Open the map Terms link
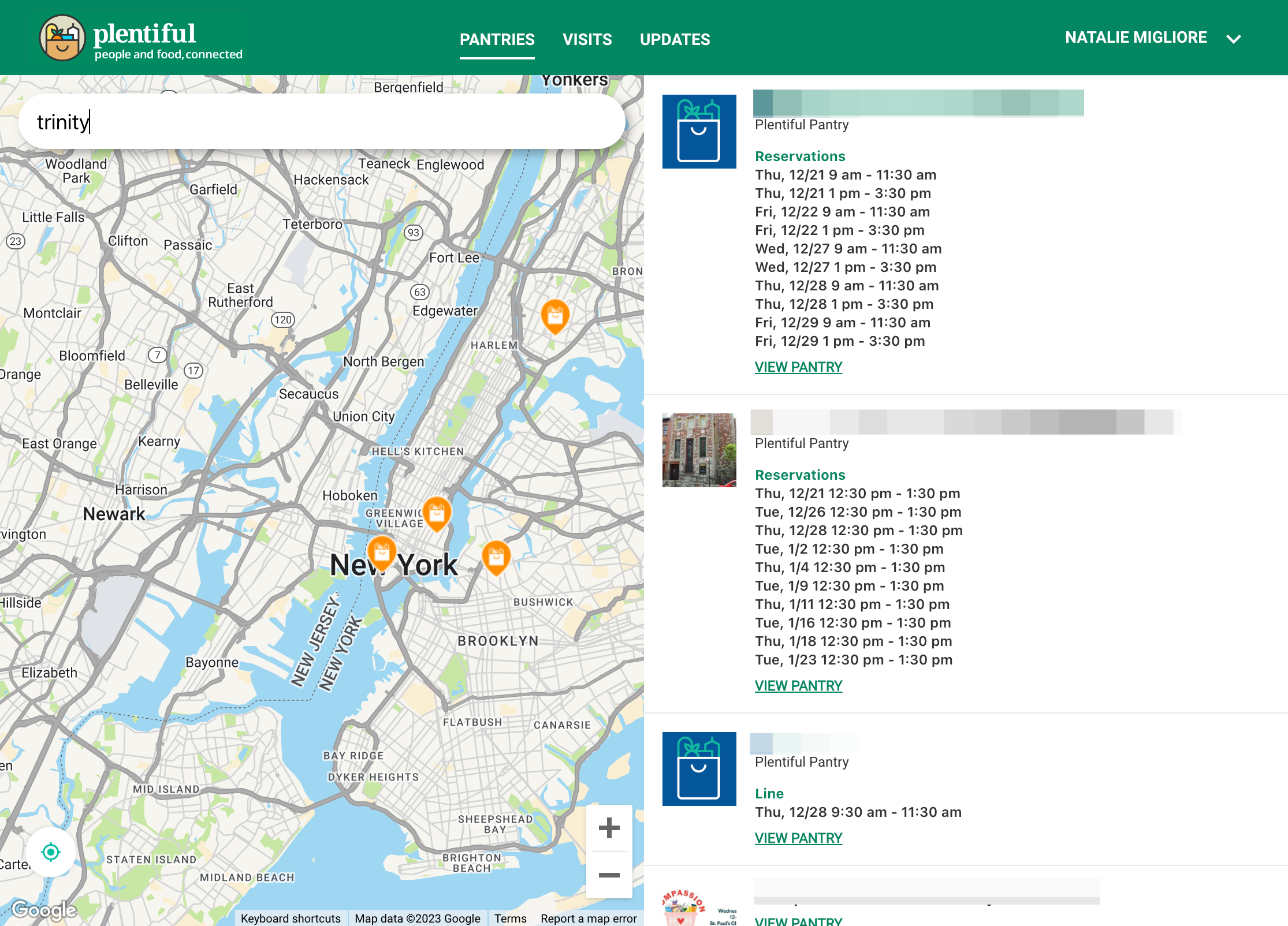This screenshot has width=1288, height=926. 511,918
